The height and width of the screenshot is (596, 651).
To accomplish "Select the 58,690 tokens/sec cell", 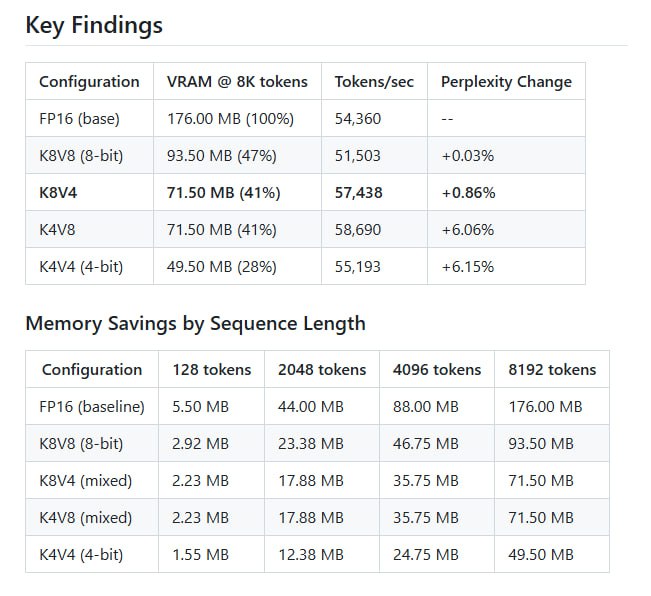I will coord(358,230).
